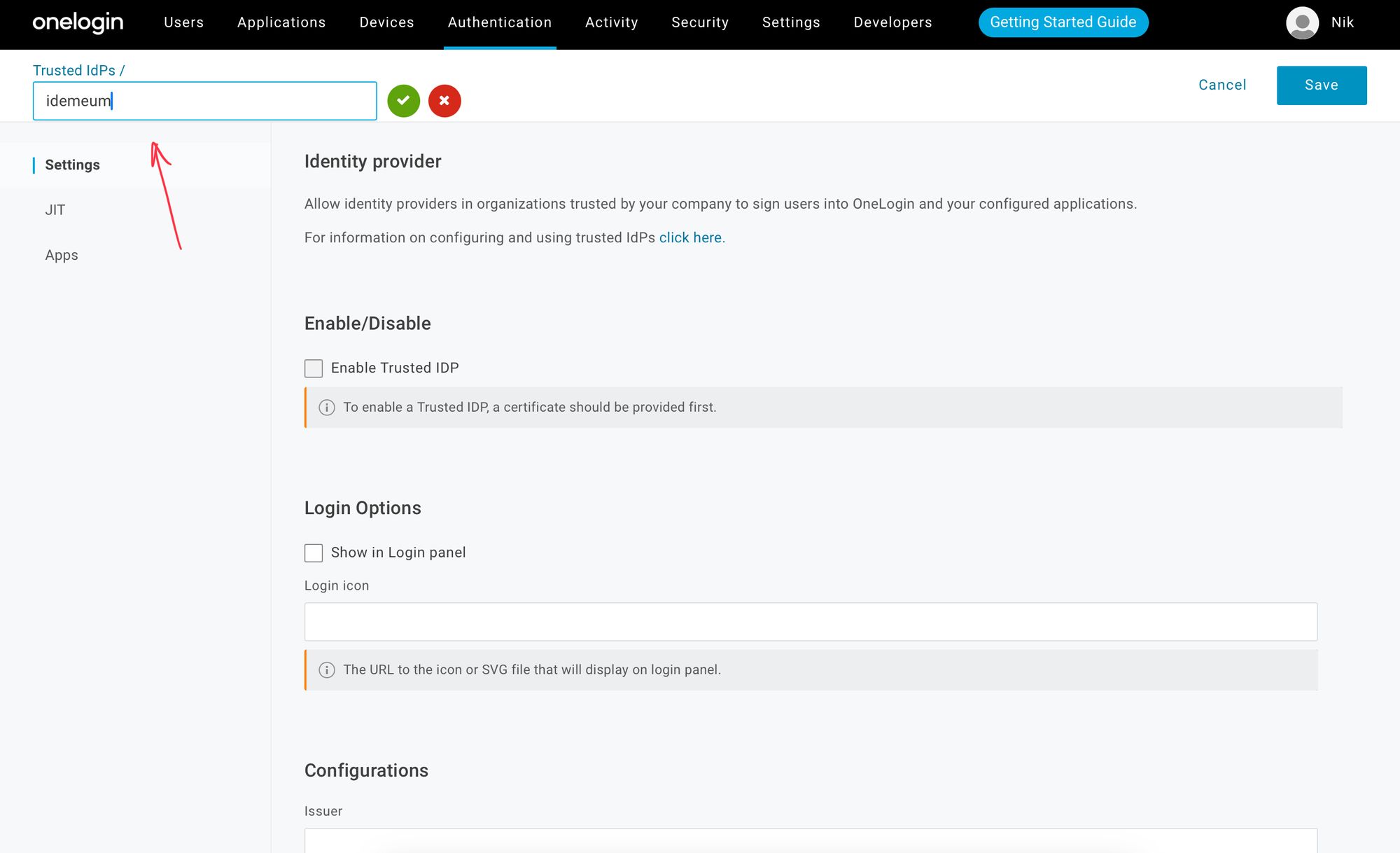Viewport: 1400px width, 853px height.
Task: Click 'Configurations' heading
Action: click(x=366, y=771)
